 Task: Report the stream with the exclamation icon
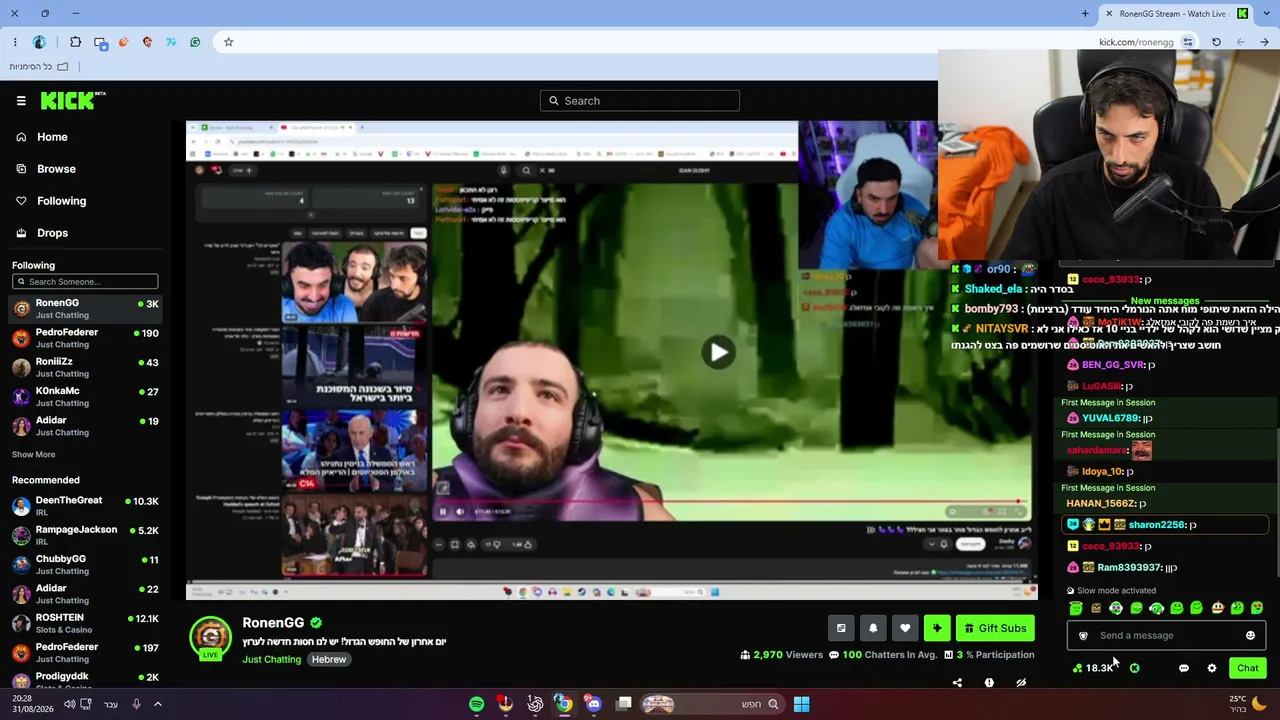coord(989,683)
